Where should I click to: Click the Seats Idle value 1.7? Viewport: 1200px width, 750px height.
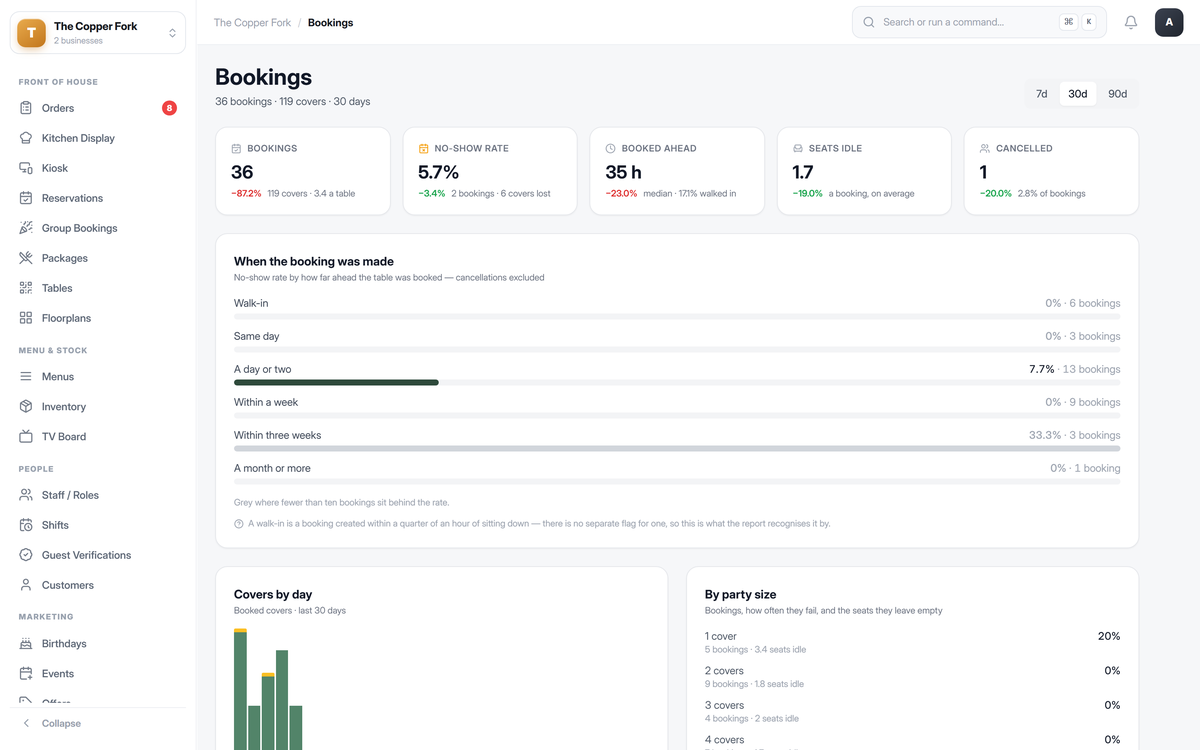click(803, 172)
